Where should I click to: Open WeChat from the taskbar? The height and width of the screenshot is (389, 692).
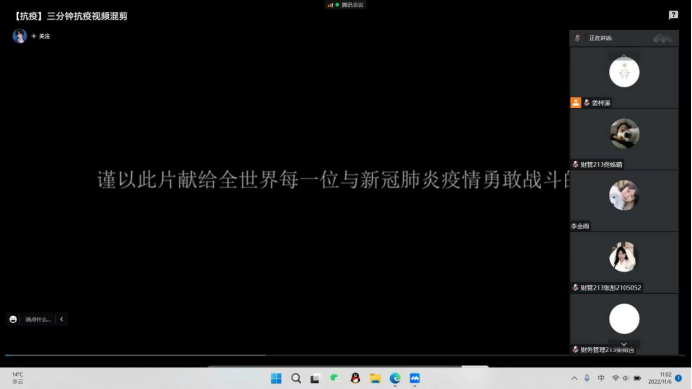click(335, 378)
